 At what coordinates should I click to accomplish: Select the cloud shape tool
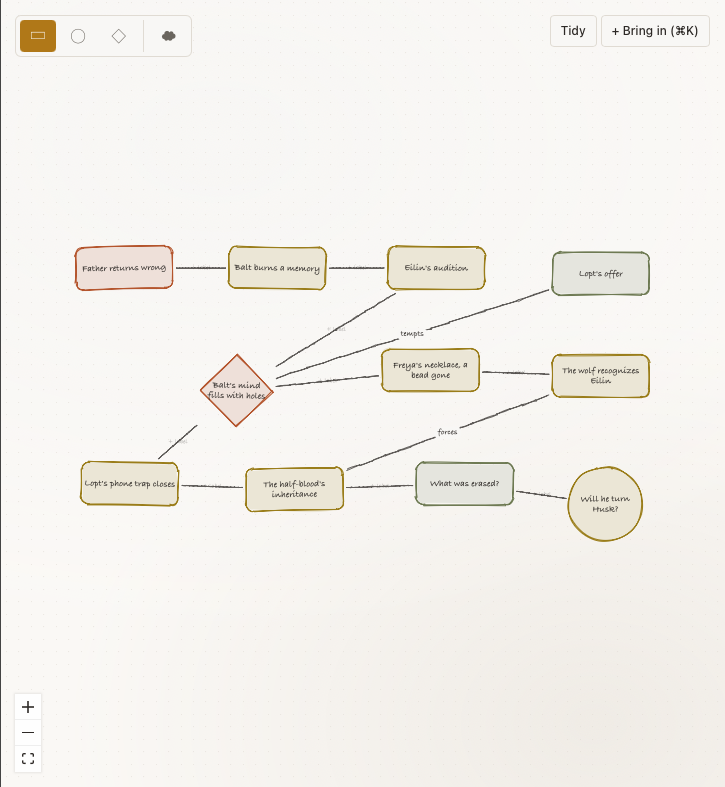[169, 36]
